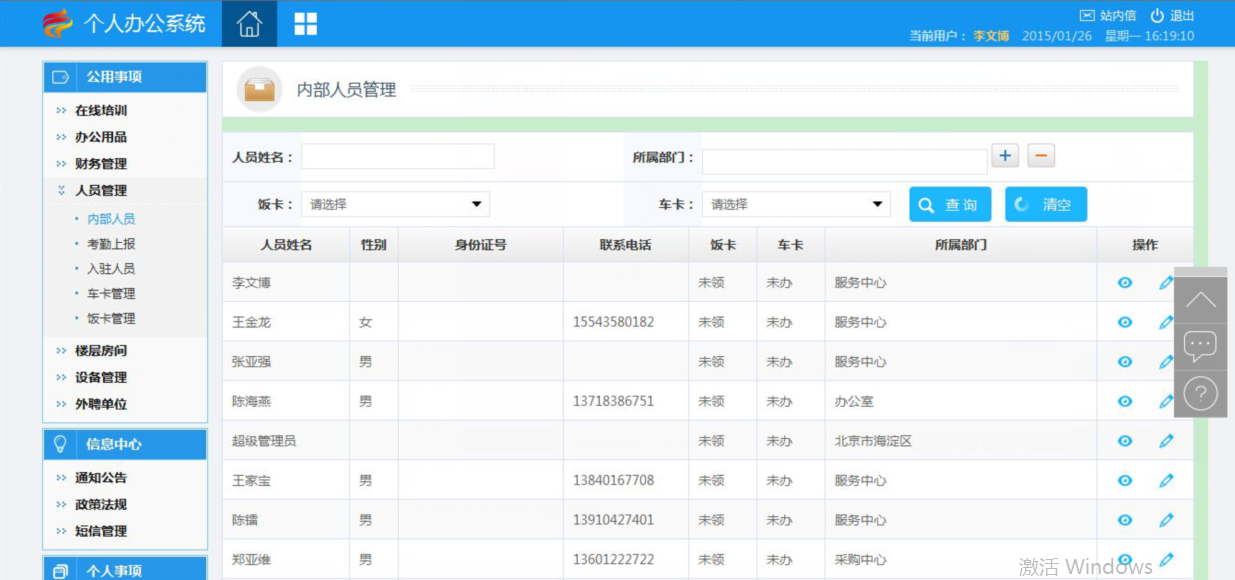
Task: Edit 超级管理员 row with pencil icon
Action: [1166, 441]
